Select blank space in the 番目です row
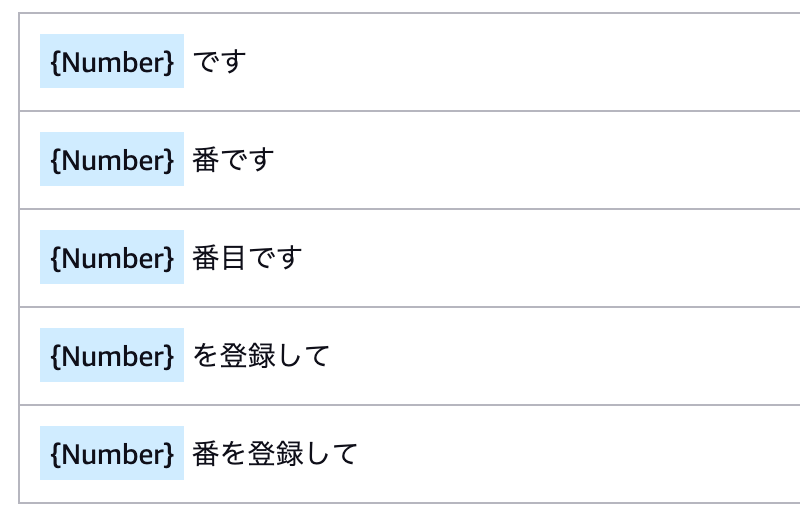800x512 pixels. click(551, 258)
